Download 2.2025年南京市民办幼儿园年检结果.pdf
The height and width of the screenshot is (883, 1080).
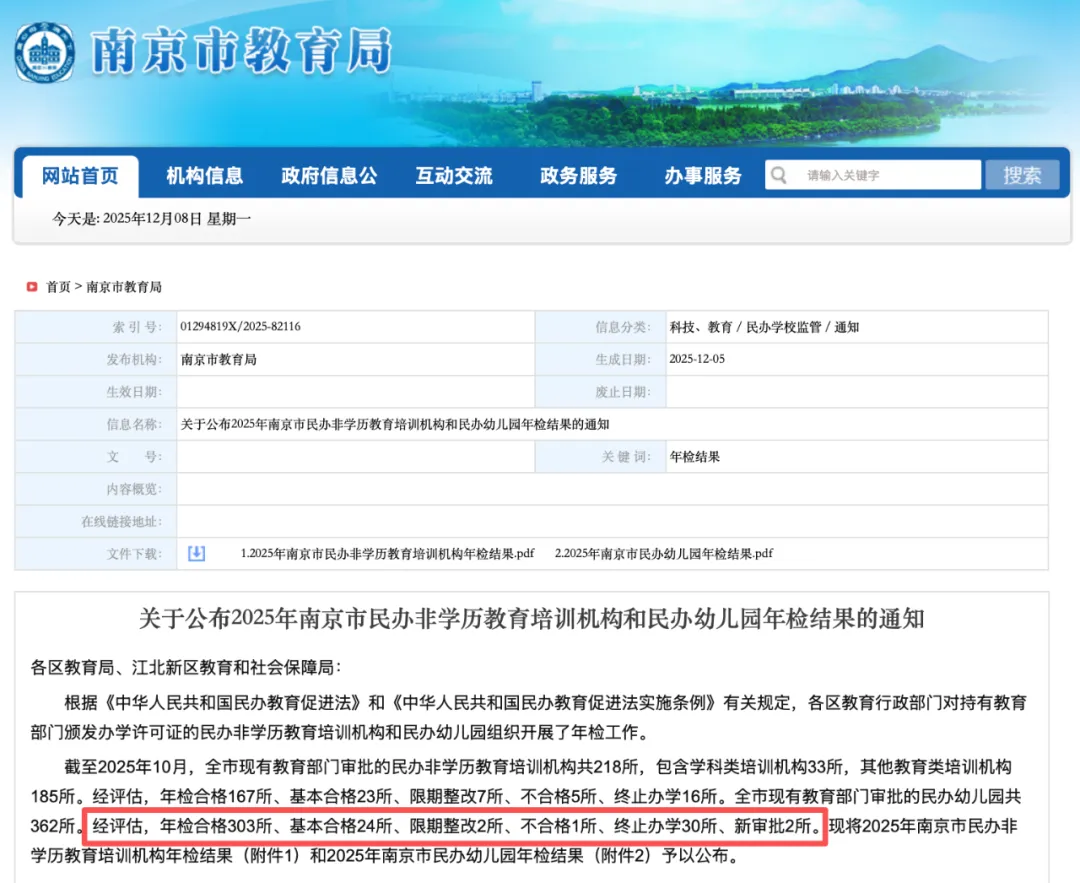664,553
